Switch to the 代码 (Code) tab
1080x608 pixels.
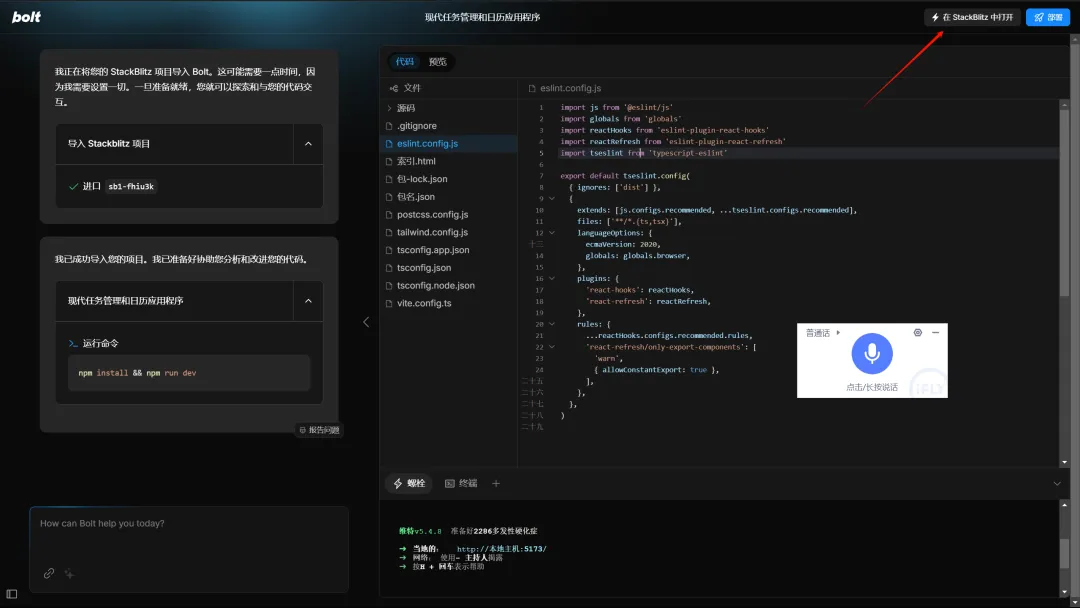(404, 61)
